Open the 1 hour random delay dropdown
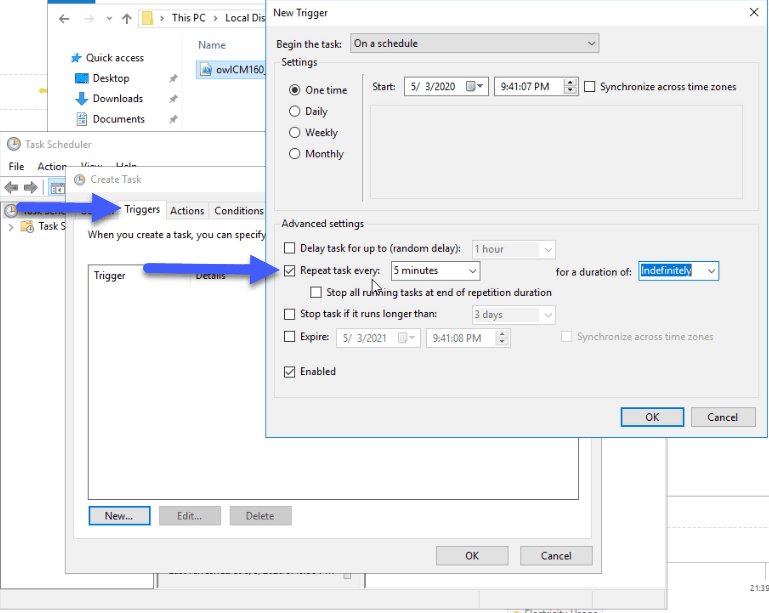Image resolution: width=769 pixels, height=613 pixels. tap(513, 250)
